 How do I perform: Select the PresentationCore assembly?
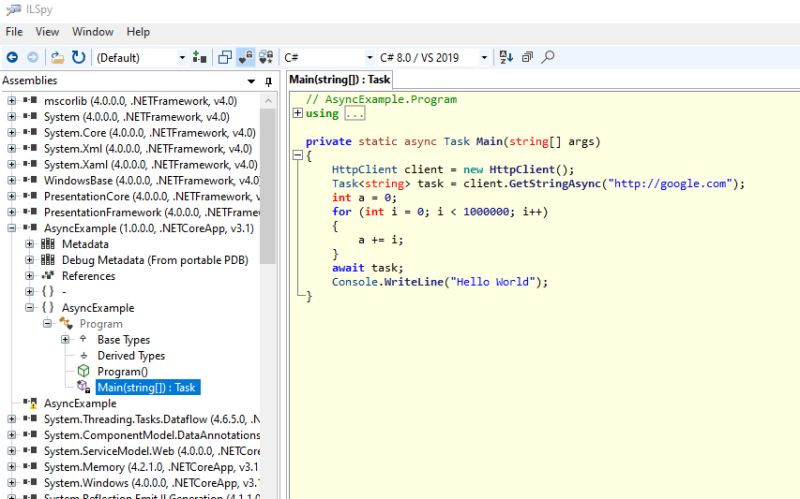click(152, 196)
